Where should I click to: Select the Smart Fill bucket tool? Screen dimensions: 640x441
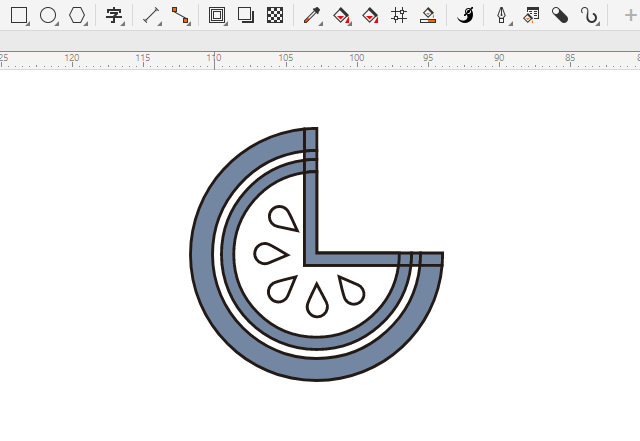[370, 16]
